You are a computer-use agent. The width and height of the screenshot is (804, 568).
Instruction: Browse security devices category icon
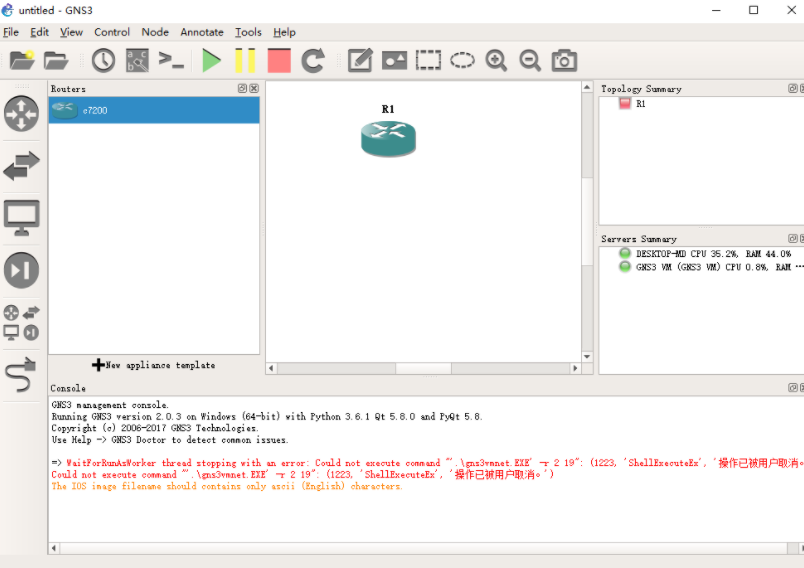(x=22, y=270)
